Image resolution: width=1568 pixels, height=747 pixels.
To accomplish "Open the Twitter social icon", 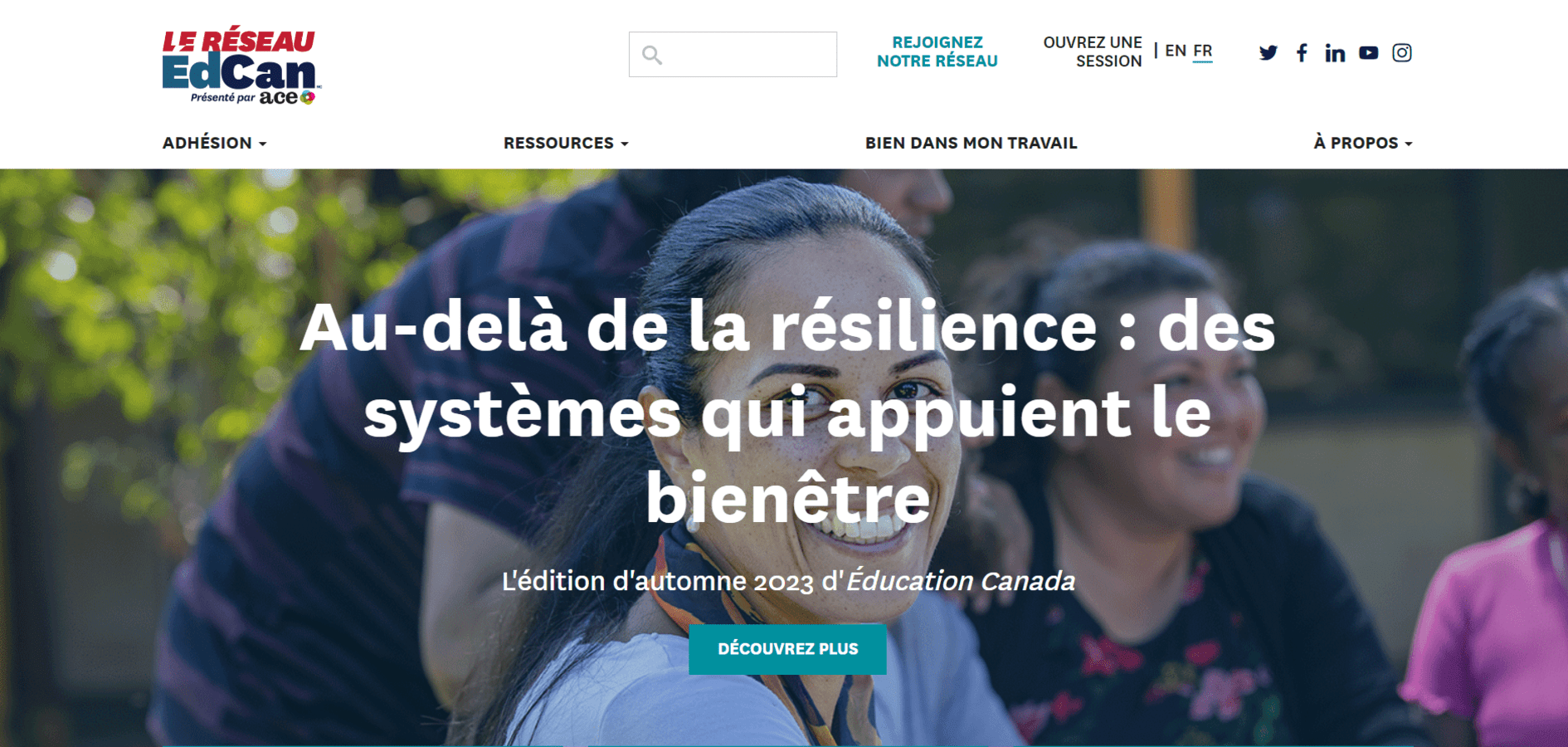I will coord(1268,53).
